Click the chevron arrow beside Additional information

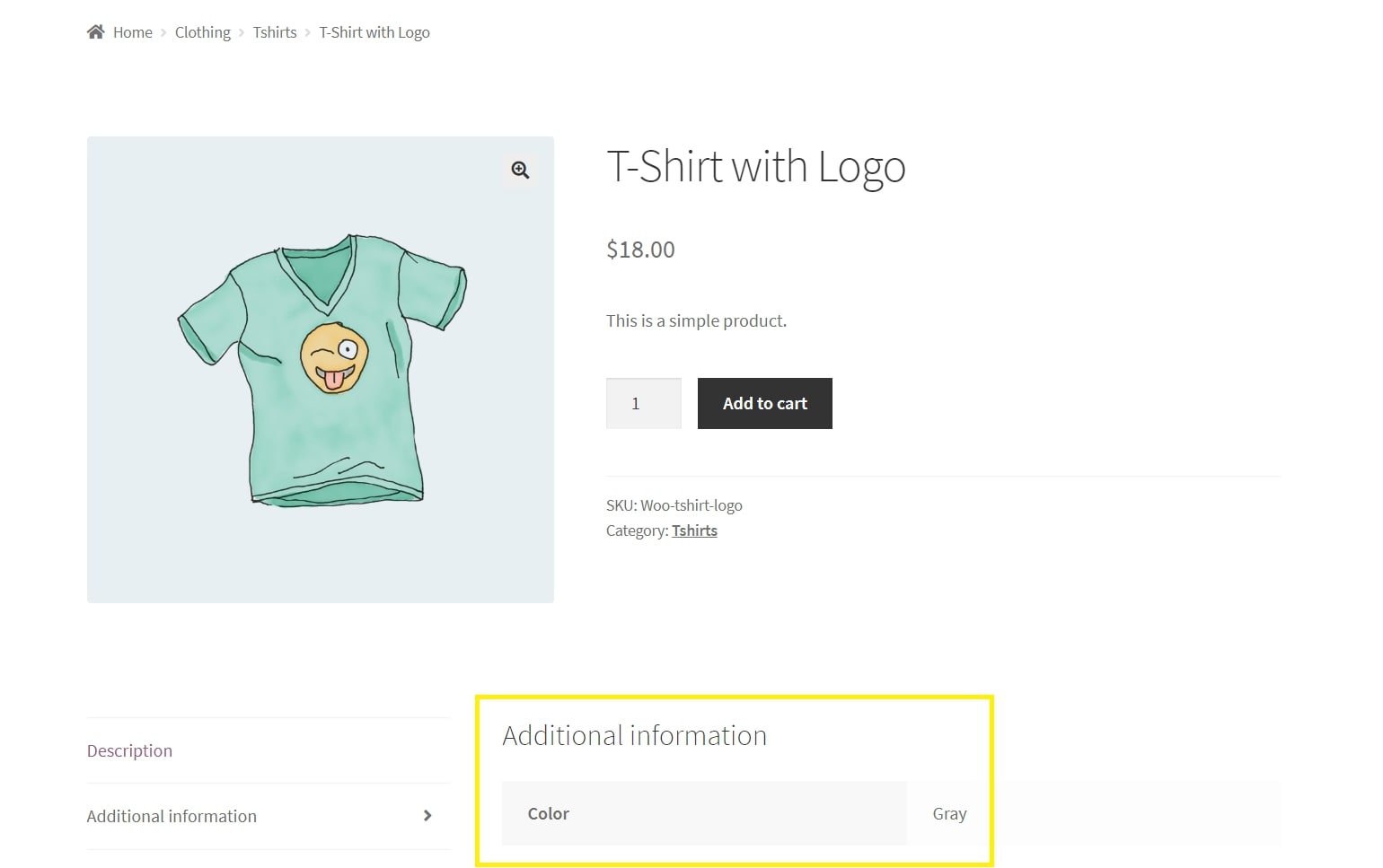(427, 816)
